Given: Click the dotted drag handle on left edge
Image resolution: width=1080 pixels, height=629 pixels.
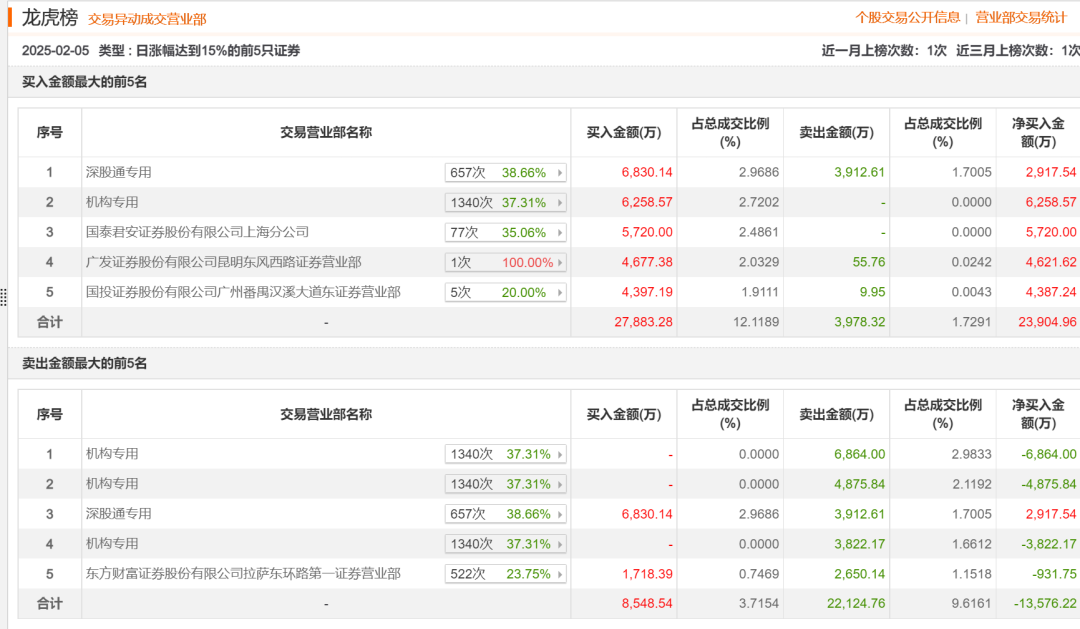Looking at the screenshot, I should coord(4,297).
